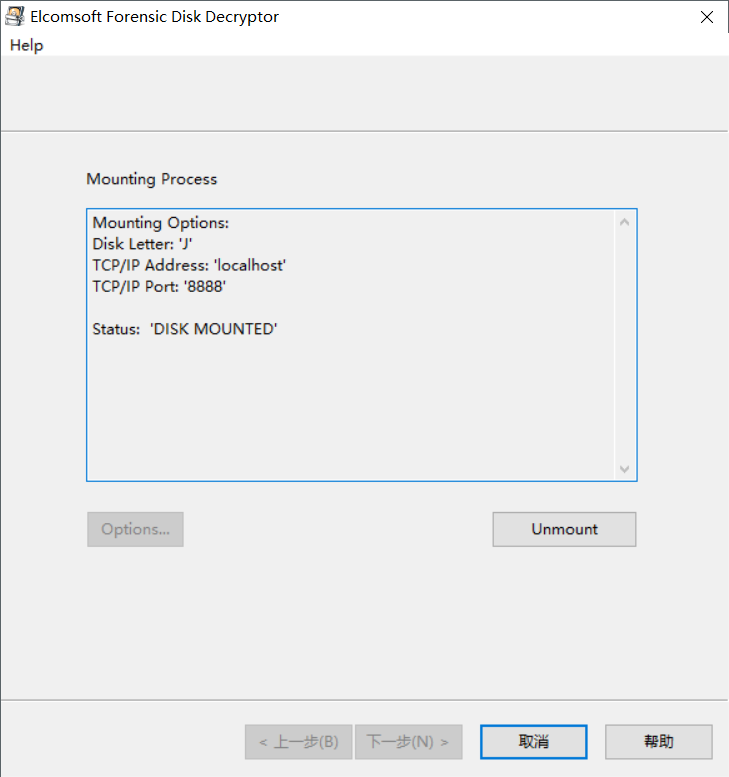Screen dimensions: 729x777
Task: Open the Help menu
Action: pos(27,46)
